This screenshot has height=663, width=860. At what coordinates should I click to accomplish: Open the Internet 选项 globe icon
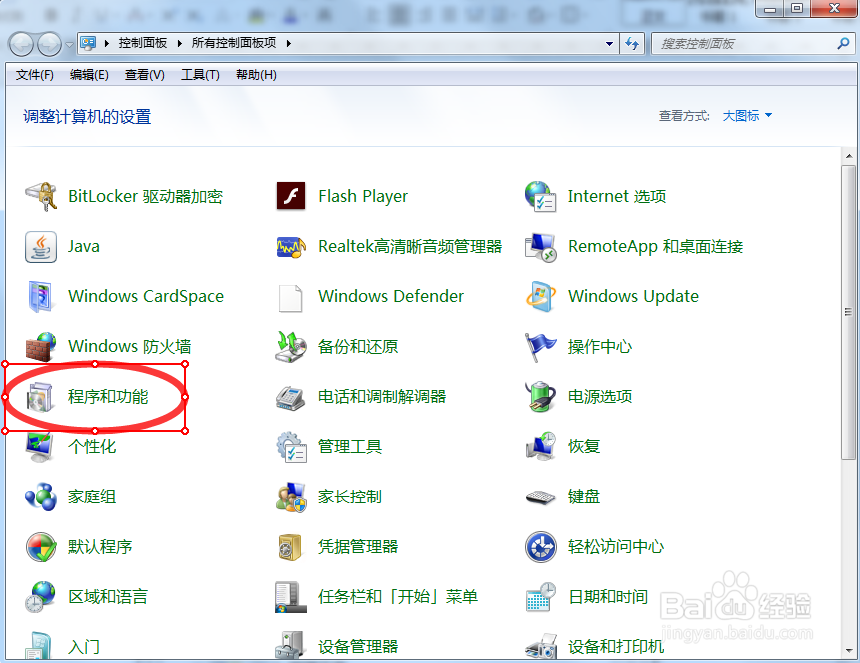(541, 196)
